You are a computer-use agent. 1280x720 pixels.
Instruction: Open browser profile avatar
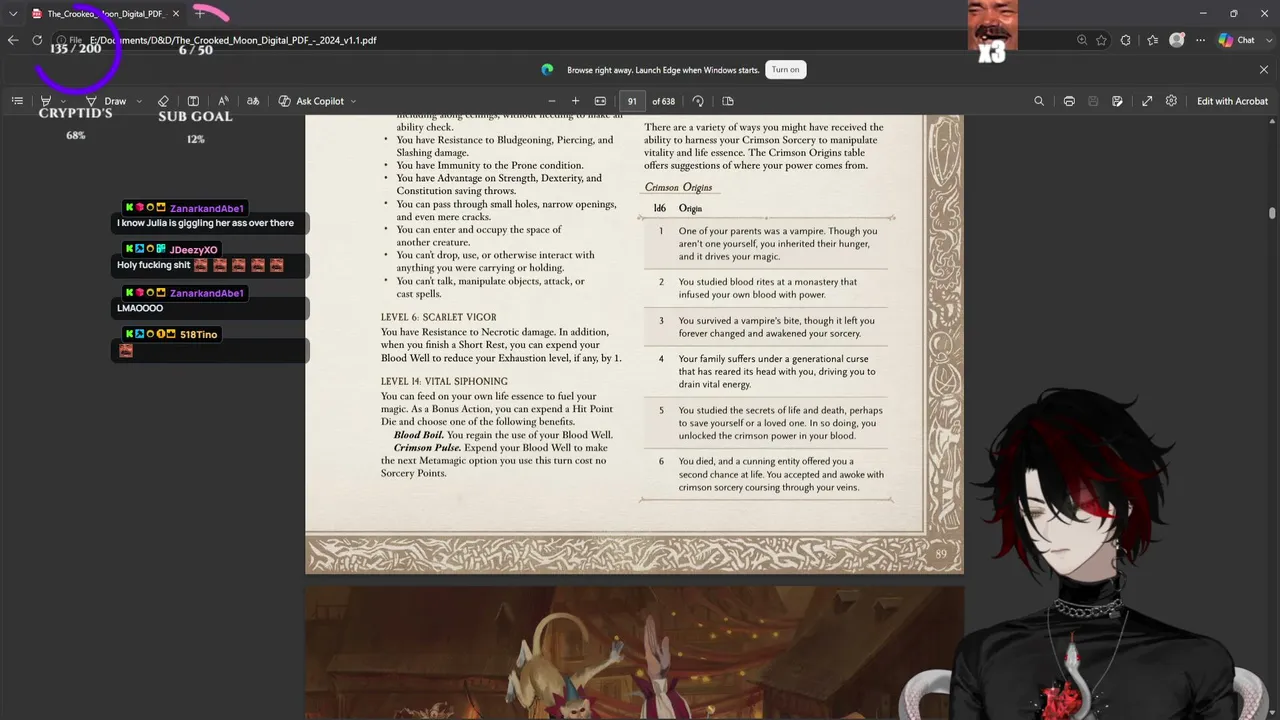(1177, 40)
